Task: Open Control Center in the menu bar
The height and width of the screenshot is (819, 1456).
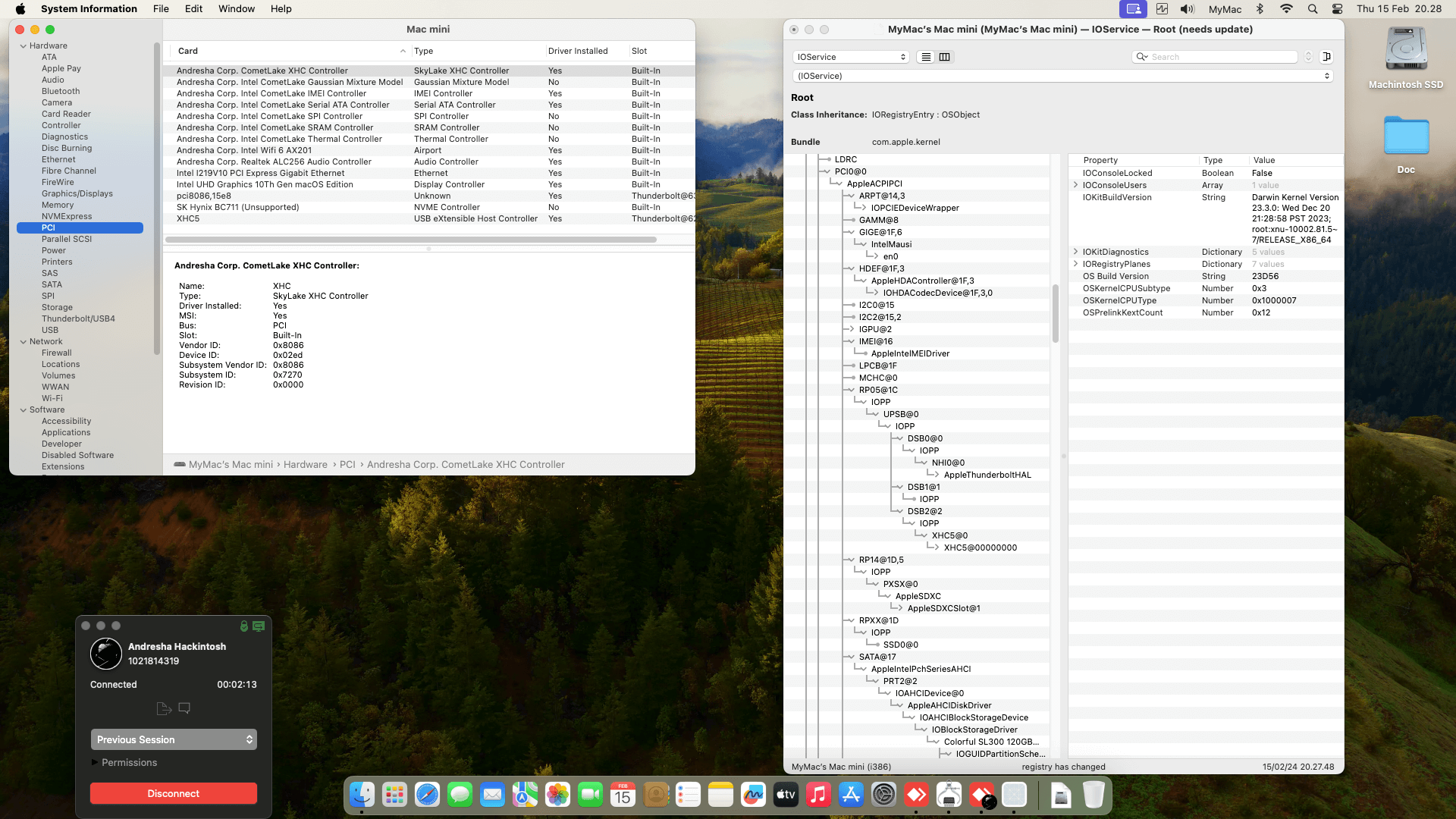Action: pos(1338,9)
